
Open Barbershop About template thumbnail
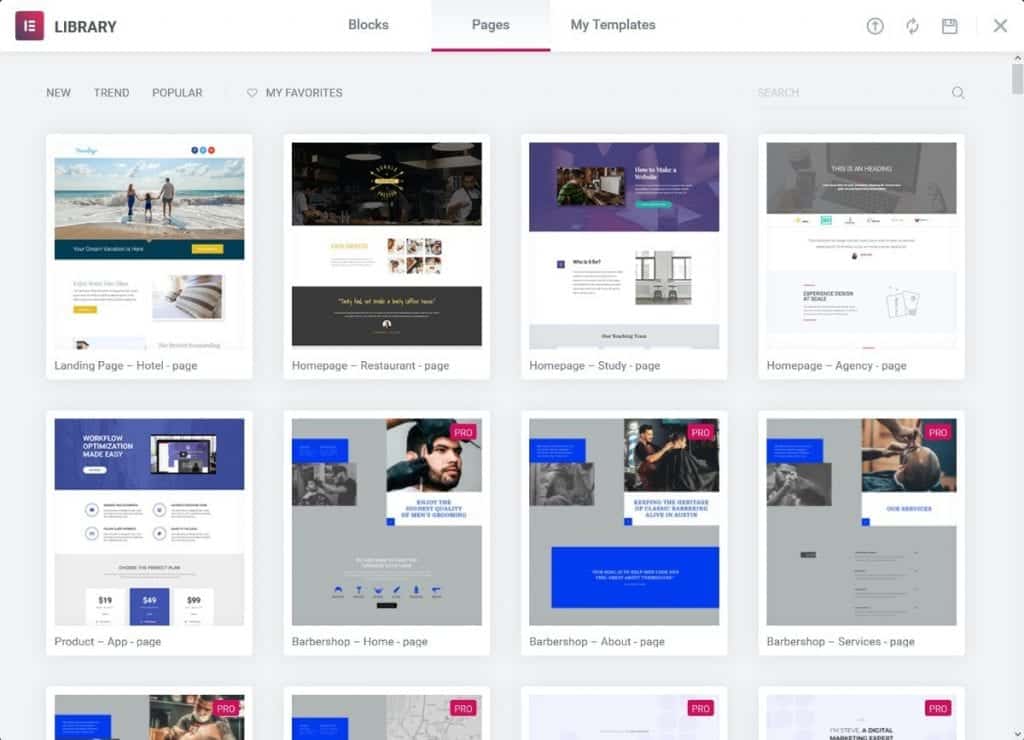click(x=624, y=522)
